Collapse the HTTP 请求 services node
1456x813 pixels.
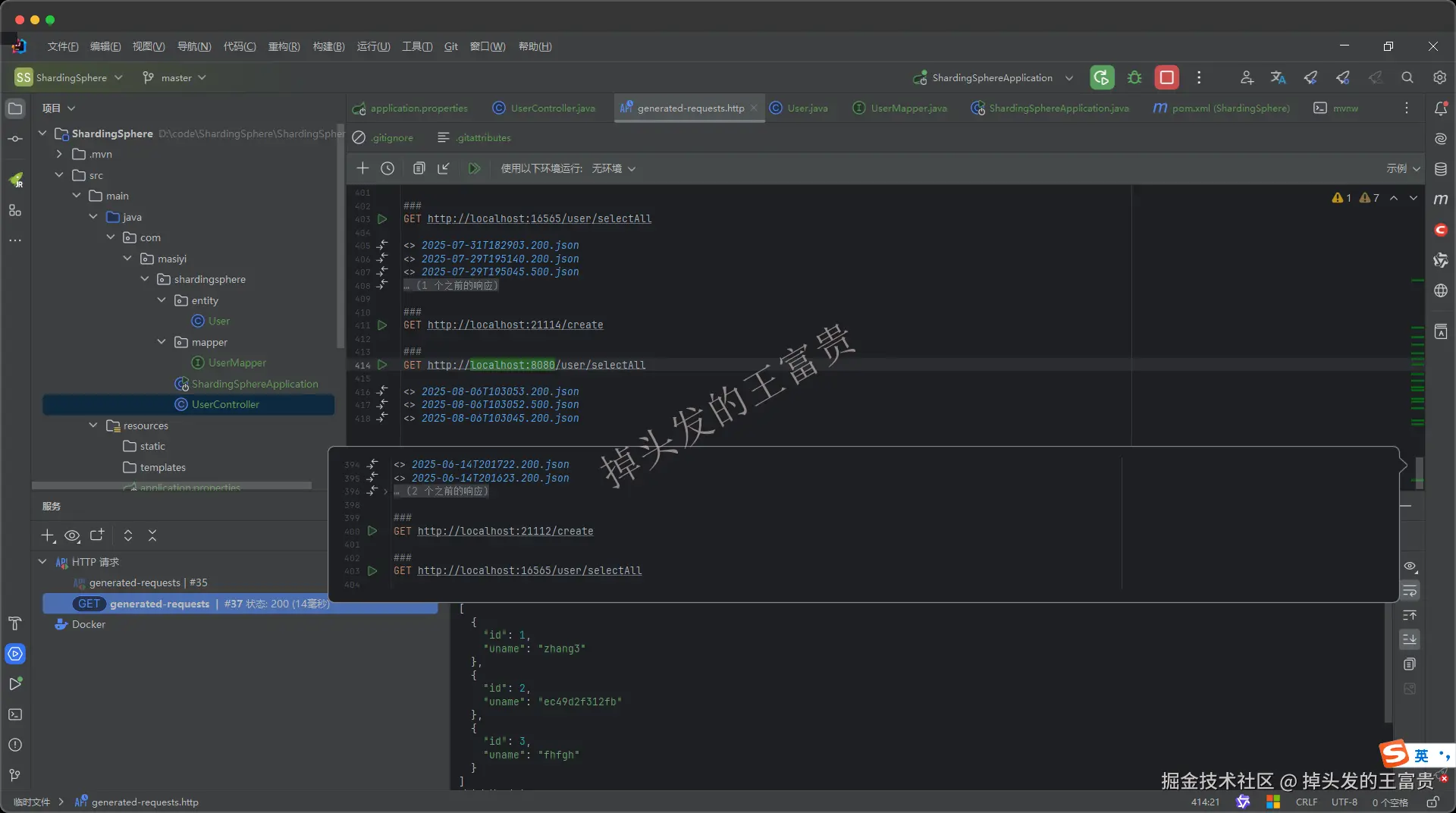pyautogui.click(x=42, y=562)
